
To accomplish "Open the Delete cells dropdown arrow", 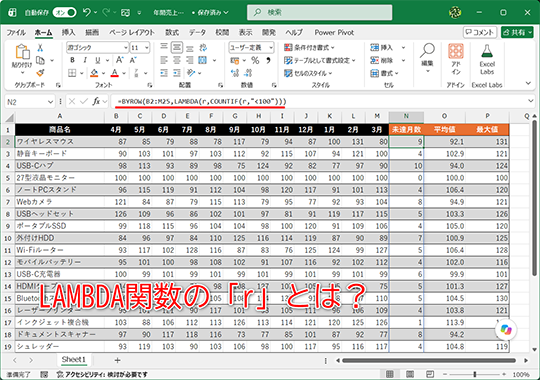I will pyautogui.click(x=403, y=61).
